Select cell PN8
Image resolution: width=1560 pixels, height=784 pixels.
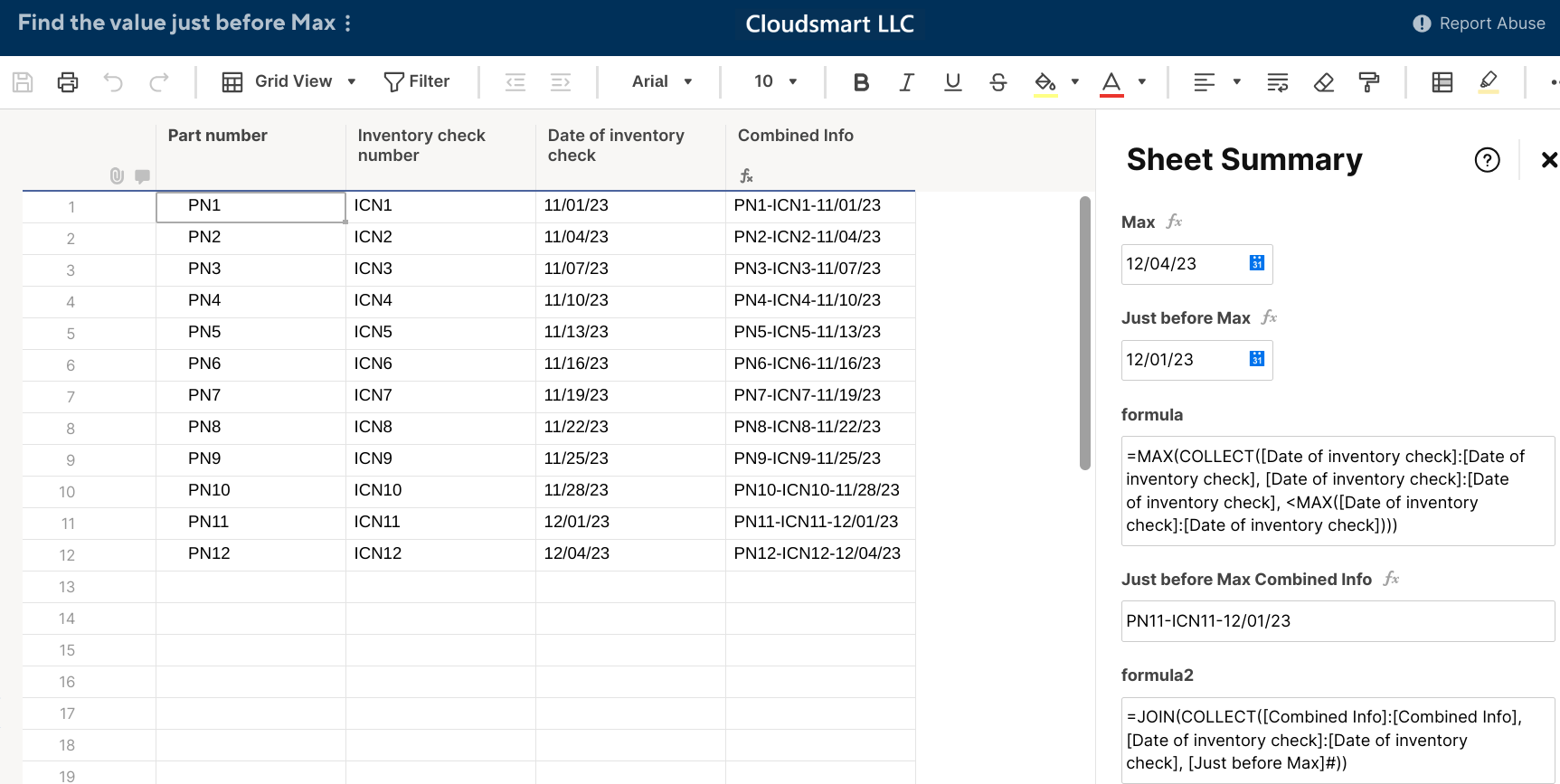pyautogui.click(x=251, y=428)
